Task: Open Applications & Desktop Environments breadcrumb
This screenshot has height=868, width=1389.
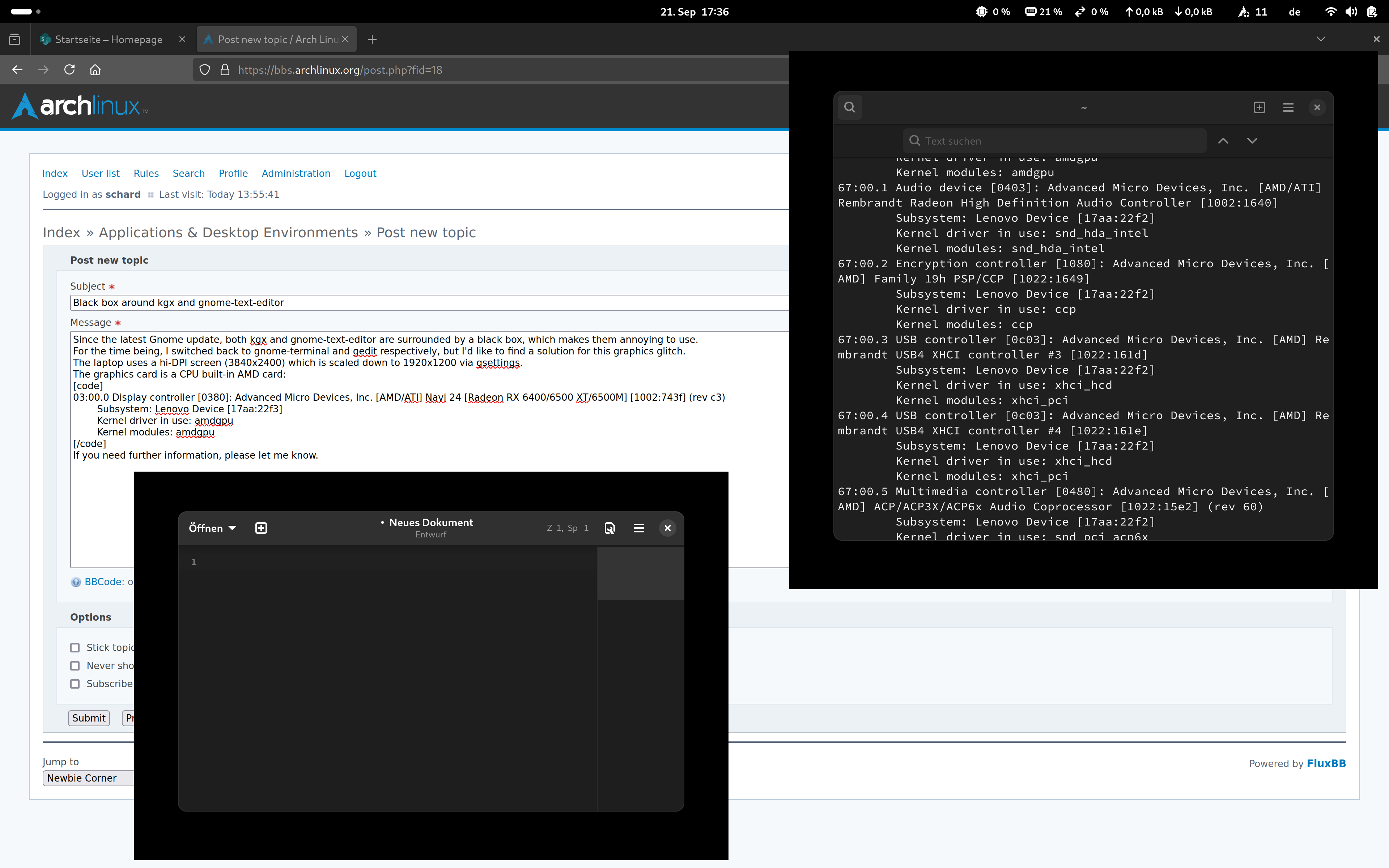Action: click(229, 233)
